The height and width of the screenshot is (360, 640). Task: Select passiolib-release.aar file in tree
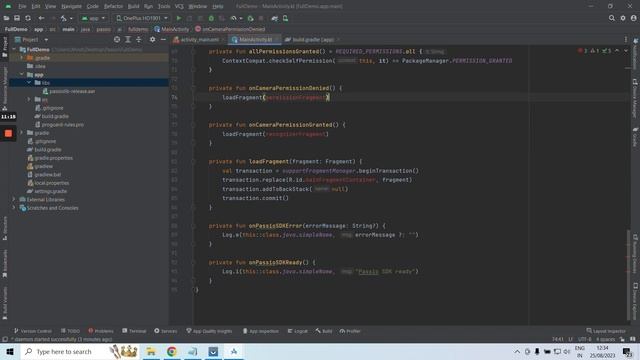point(72,91)
